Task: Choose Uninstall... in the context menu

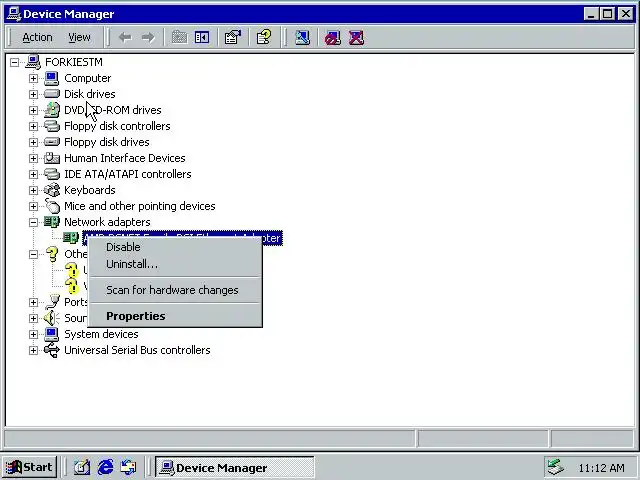Action: (132, 264)
